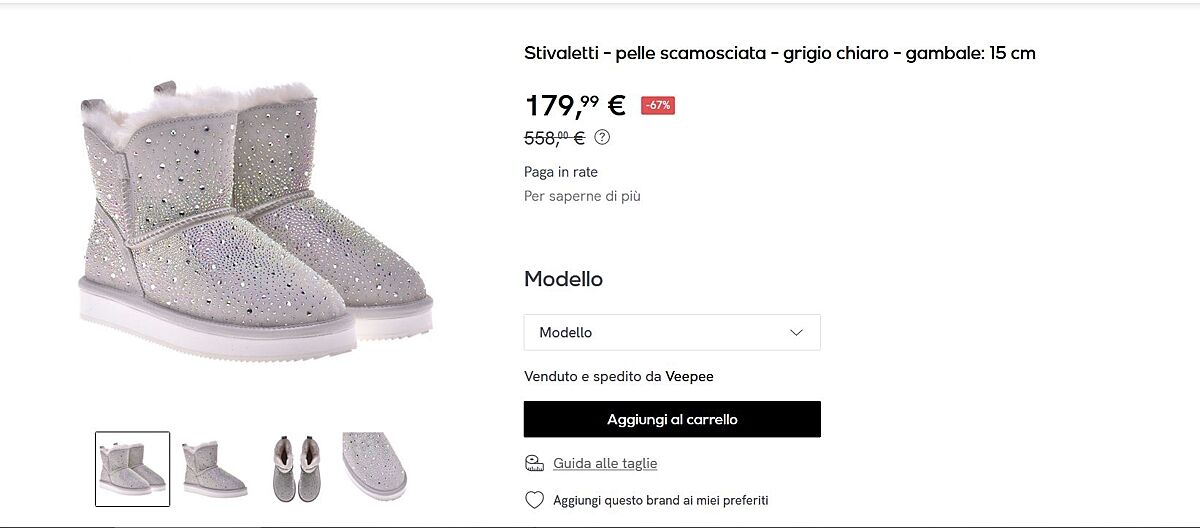The image size is (1200, 528).
Task: Select the single boot side-view thumbnail
Action: click(214, 468)
